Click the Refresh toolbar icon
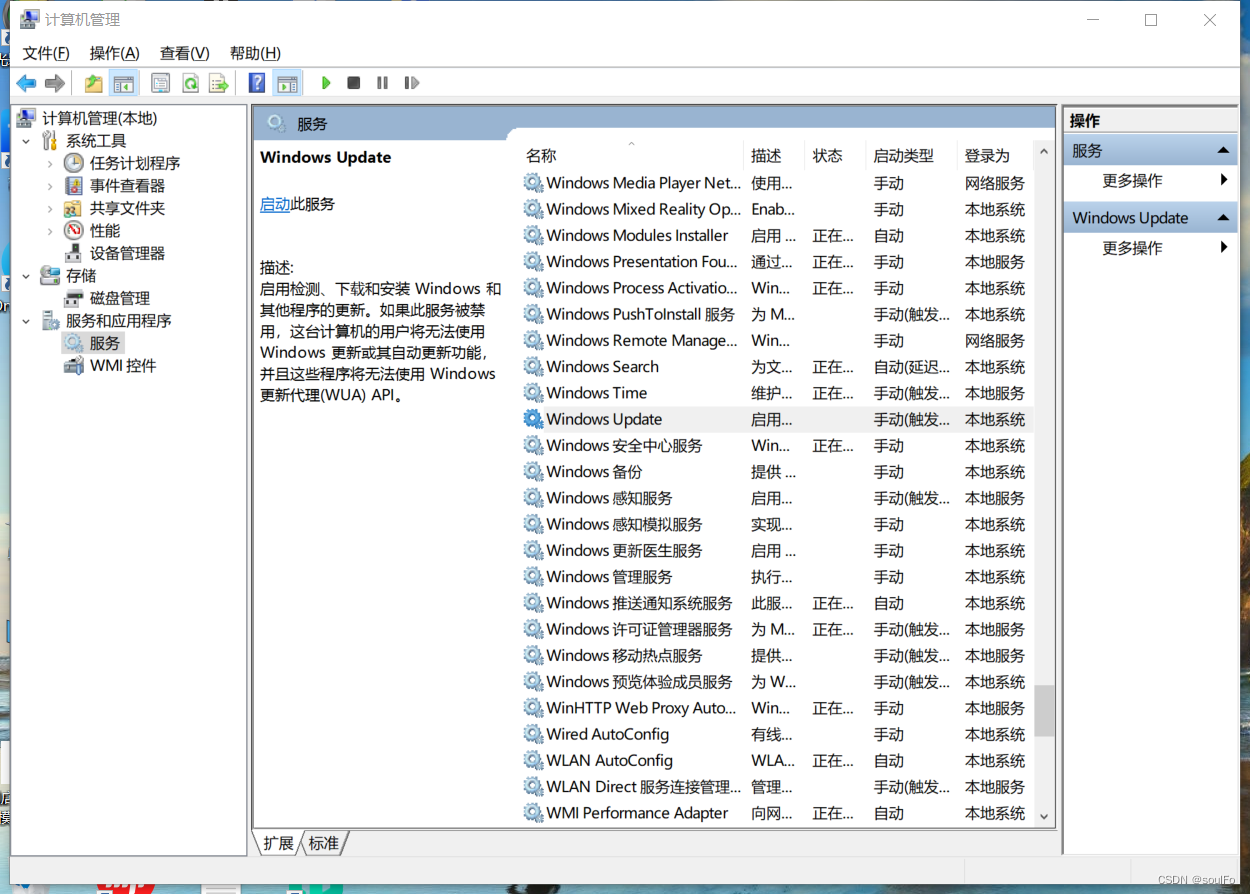The image size is (1250, 894). (x=190, y=83)
